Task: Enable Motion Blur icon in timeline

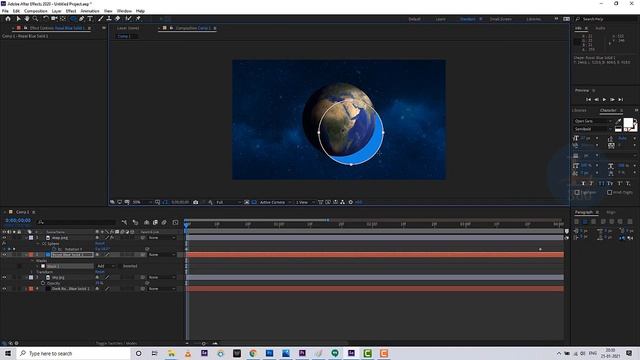Action: click(164, 222)
